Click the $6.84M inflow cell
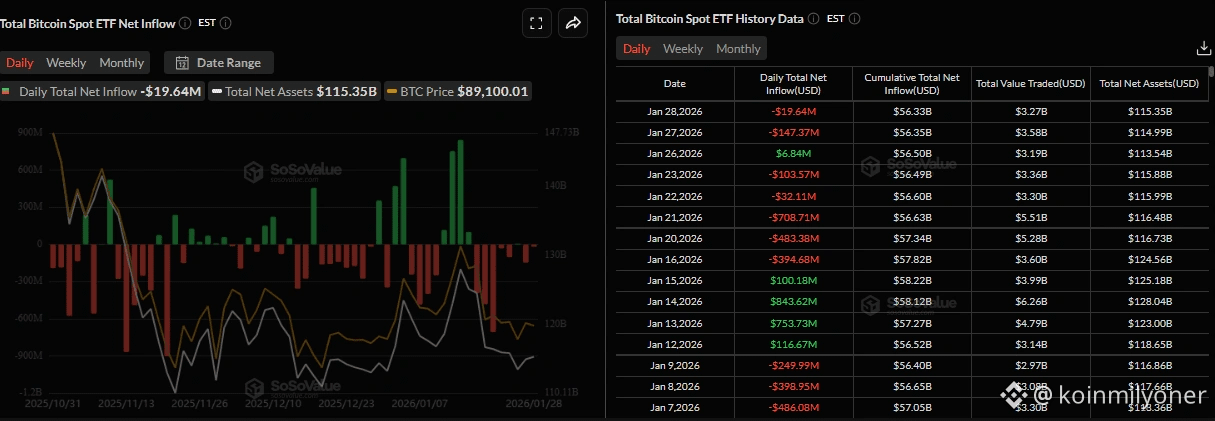Screen dimensions: 1215x421 (x=793, y=153)
